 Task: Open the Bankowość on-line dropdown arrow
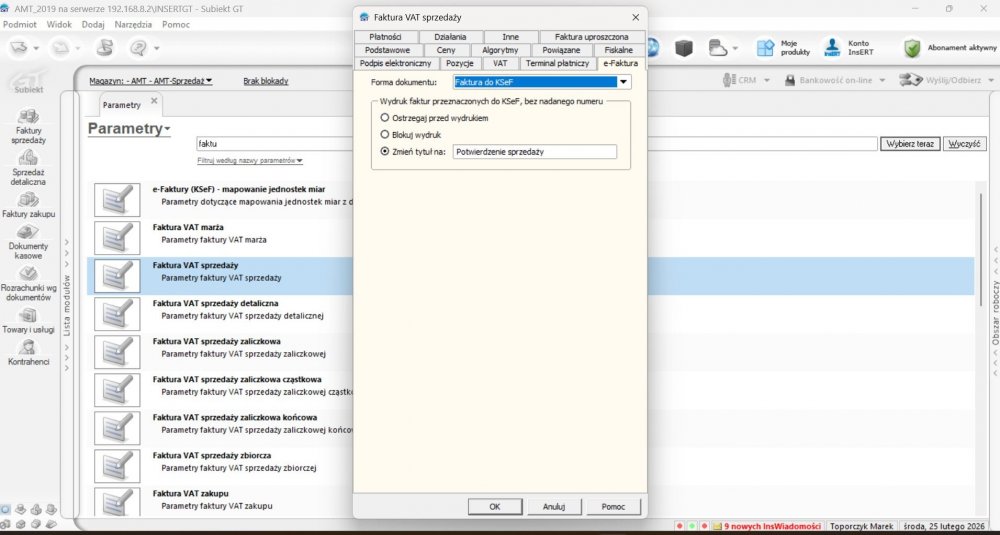point(883,80)
